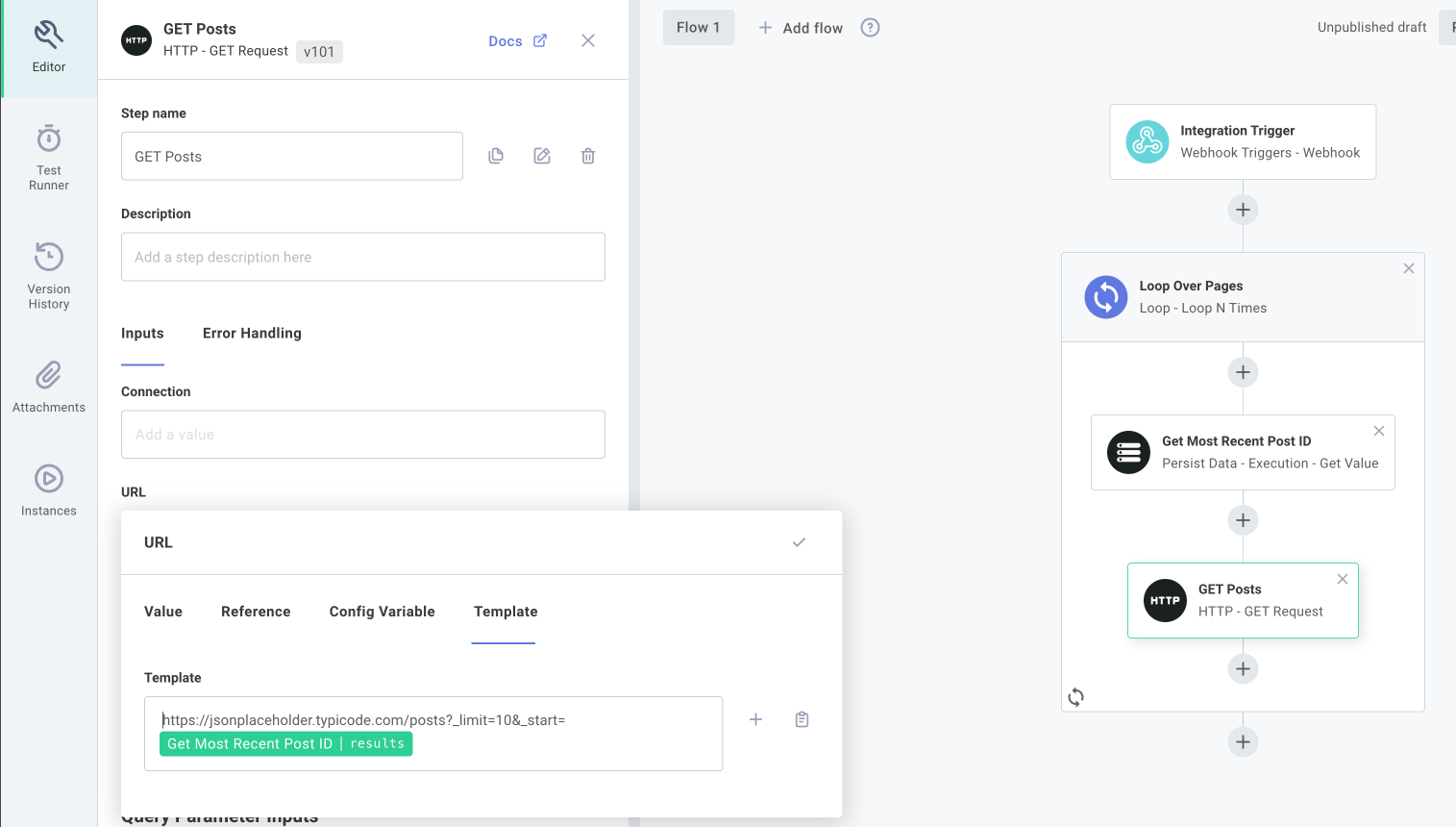Open the Instances sidebar panel
The height and width of the screenshot is (827, 1456).
pos(49,490)
